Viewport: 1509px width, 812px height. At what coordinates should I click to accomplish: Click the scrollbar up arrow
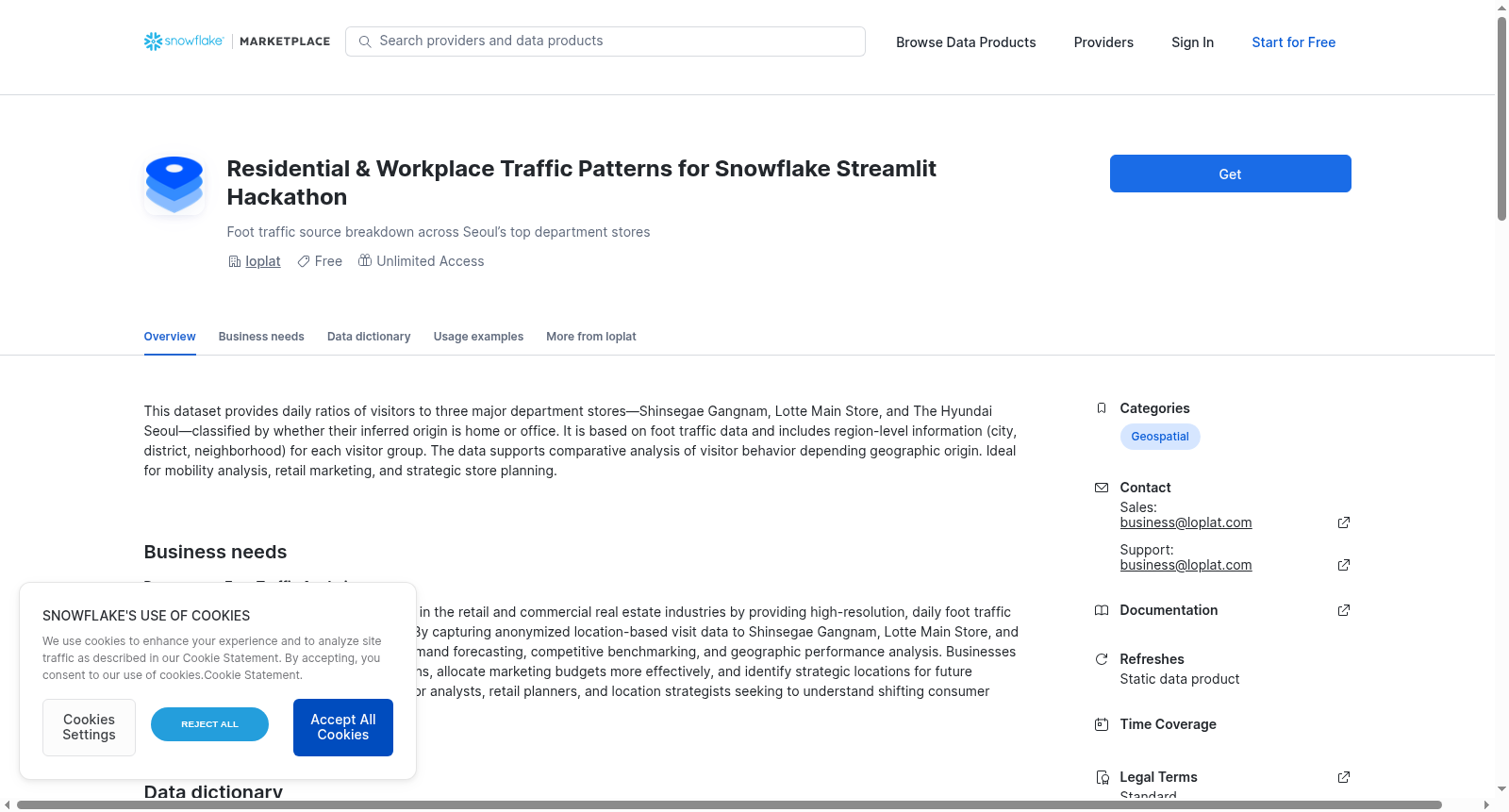(1502, 7)
